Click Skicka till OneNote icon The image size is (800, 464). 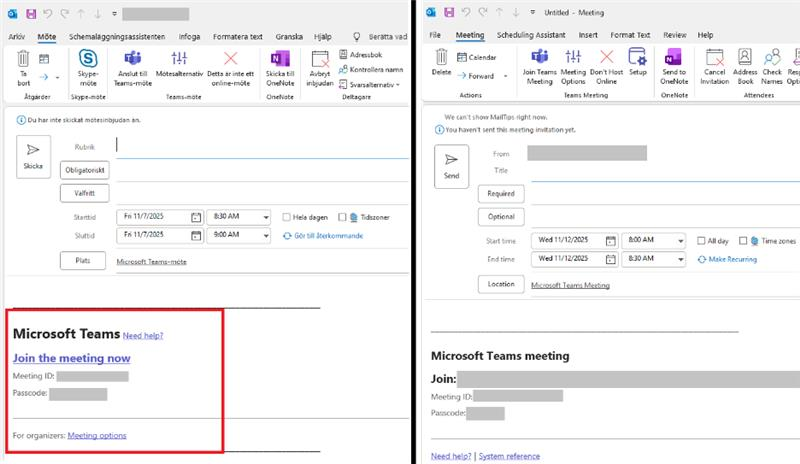coord(280,58)
